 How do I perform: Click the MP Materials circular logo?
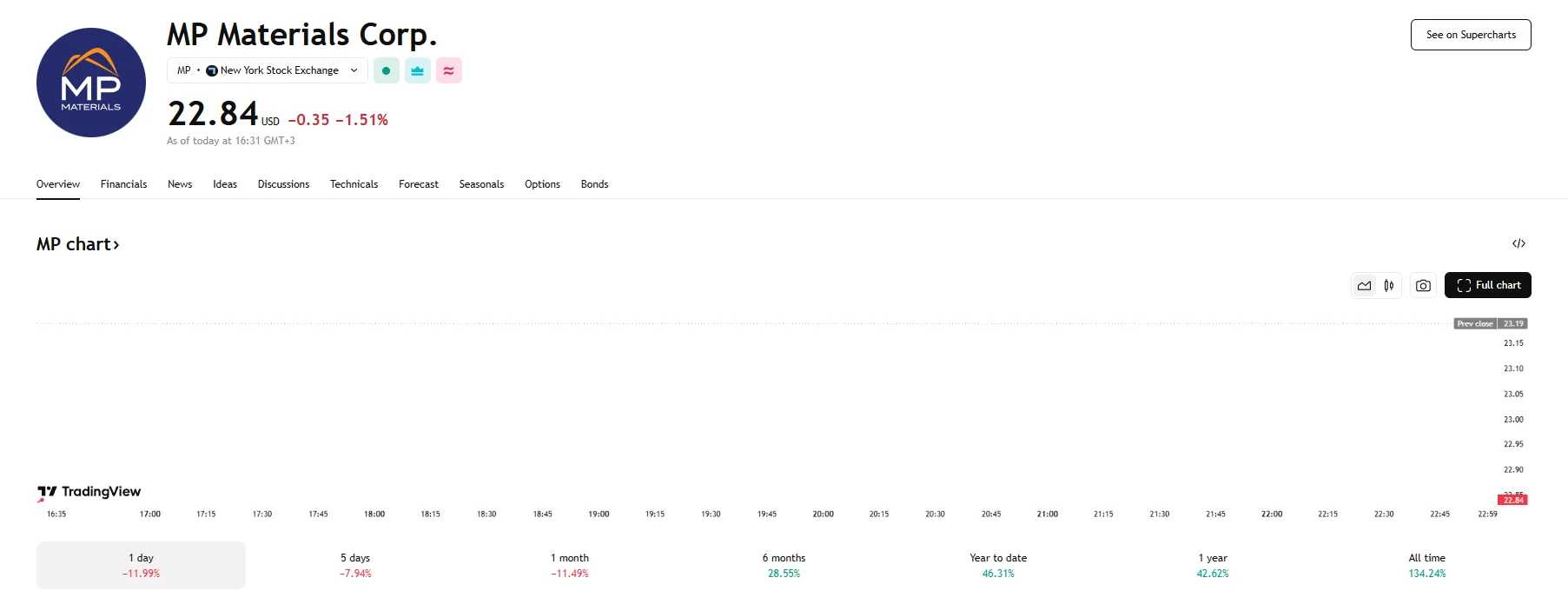coord(90,82)
